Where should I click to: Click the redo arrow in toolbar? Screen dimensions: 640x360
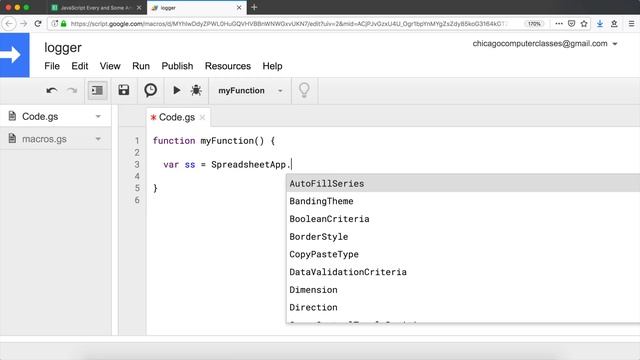[x=72, y=91]
